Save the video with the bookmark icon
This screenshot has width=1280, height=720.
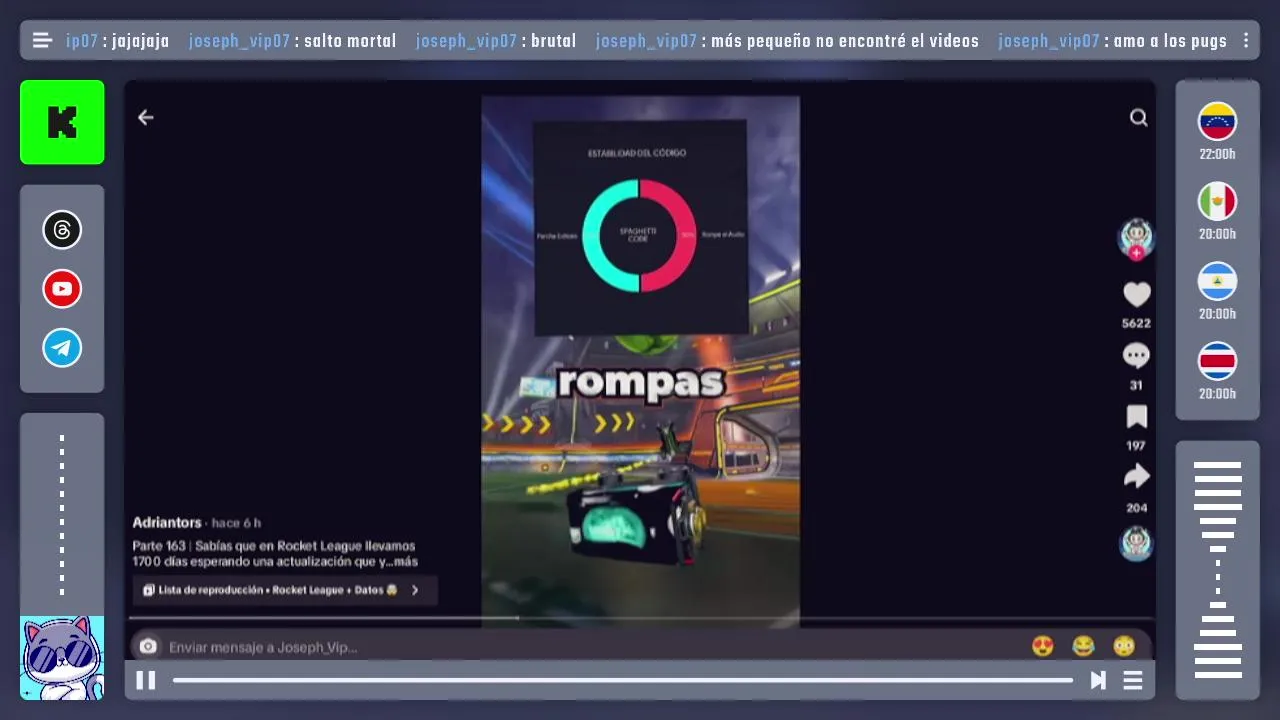(1136, 416)
